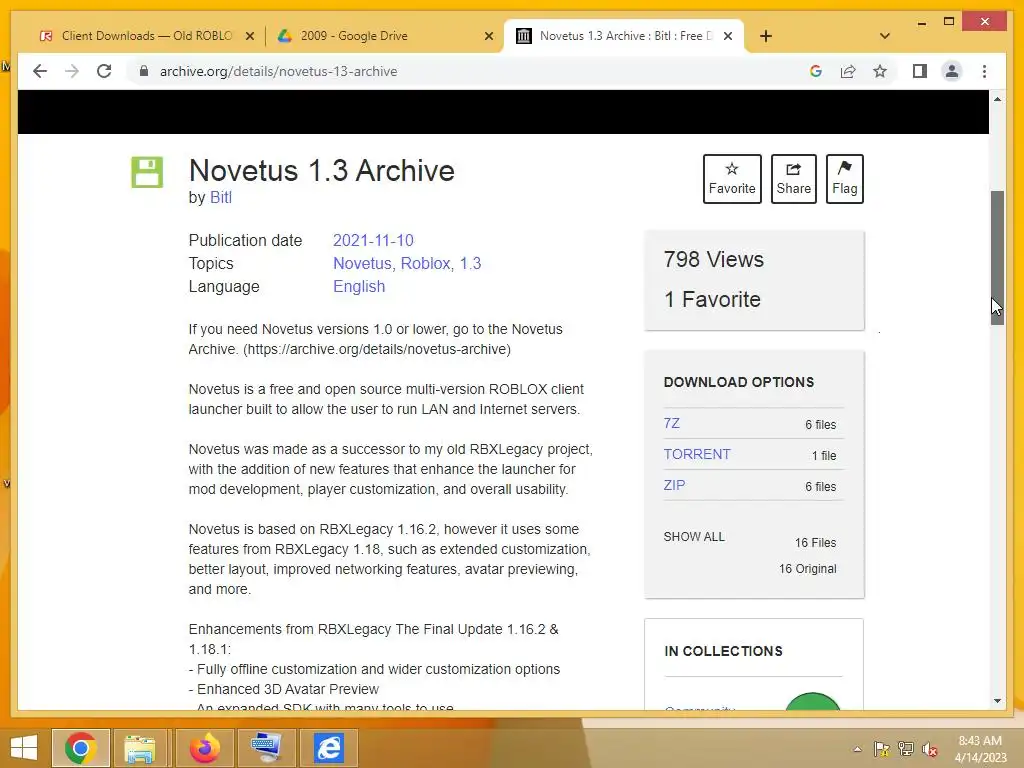
Task: Open the Roblox topic link
Action: coord(426,263)
